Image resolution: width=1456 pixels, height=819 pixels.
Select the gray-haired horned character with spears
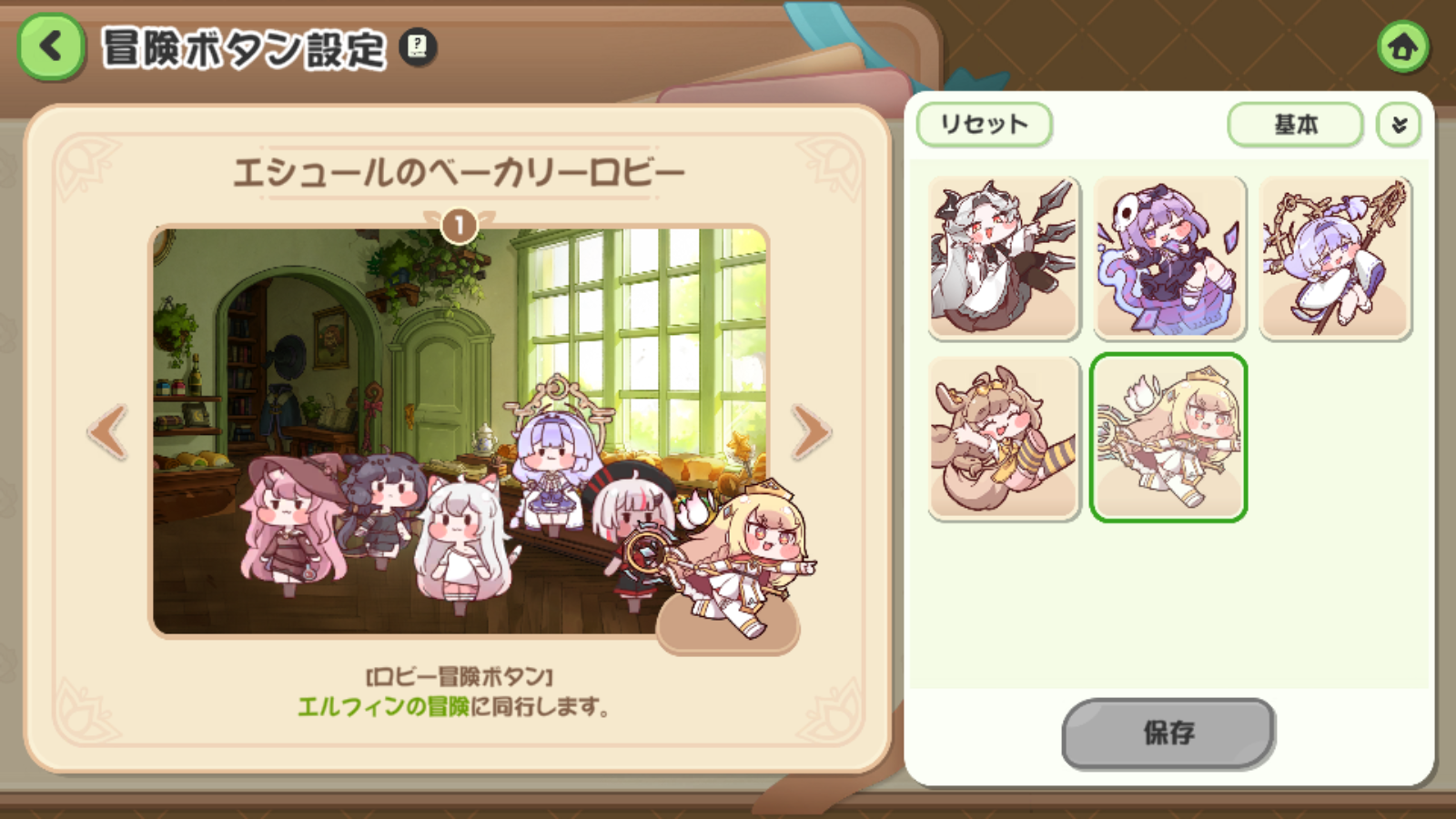1005,258
